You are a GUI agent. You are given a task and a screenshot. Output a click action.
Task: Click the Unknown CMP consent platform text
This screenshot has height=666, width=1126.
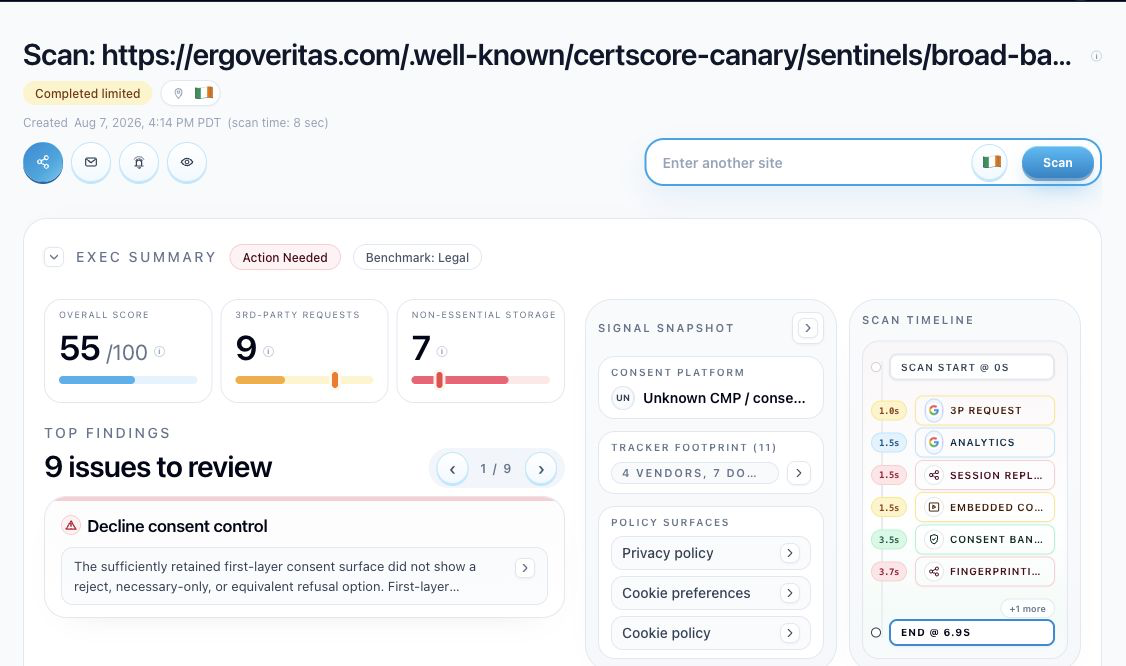point(724,398)
